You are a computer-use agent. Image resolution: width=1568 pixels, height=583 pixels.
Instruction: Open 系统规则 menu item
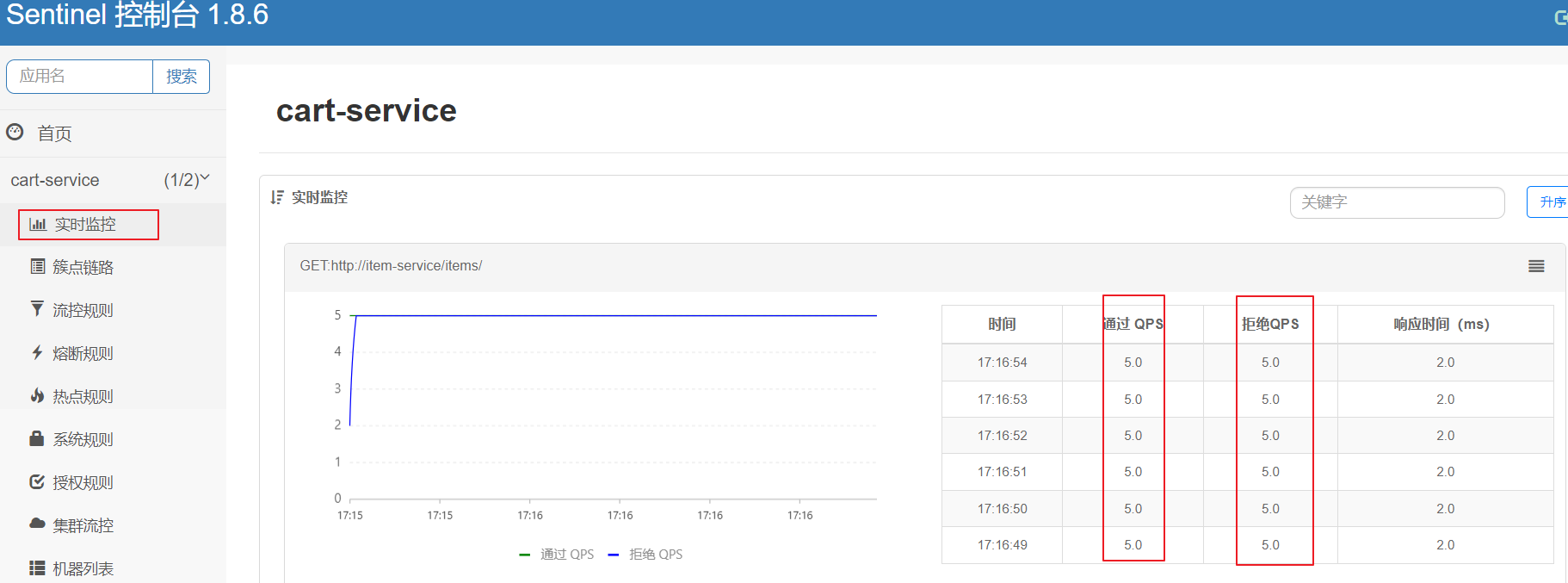click(x=83, y=439)
